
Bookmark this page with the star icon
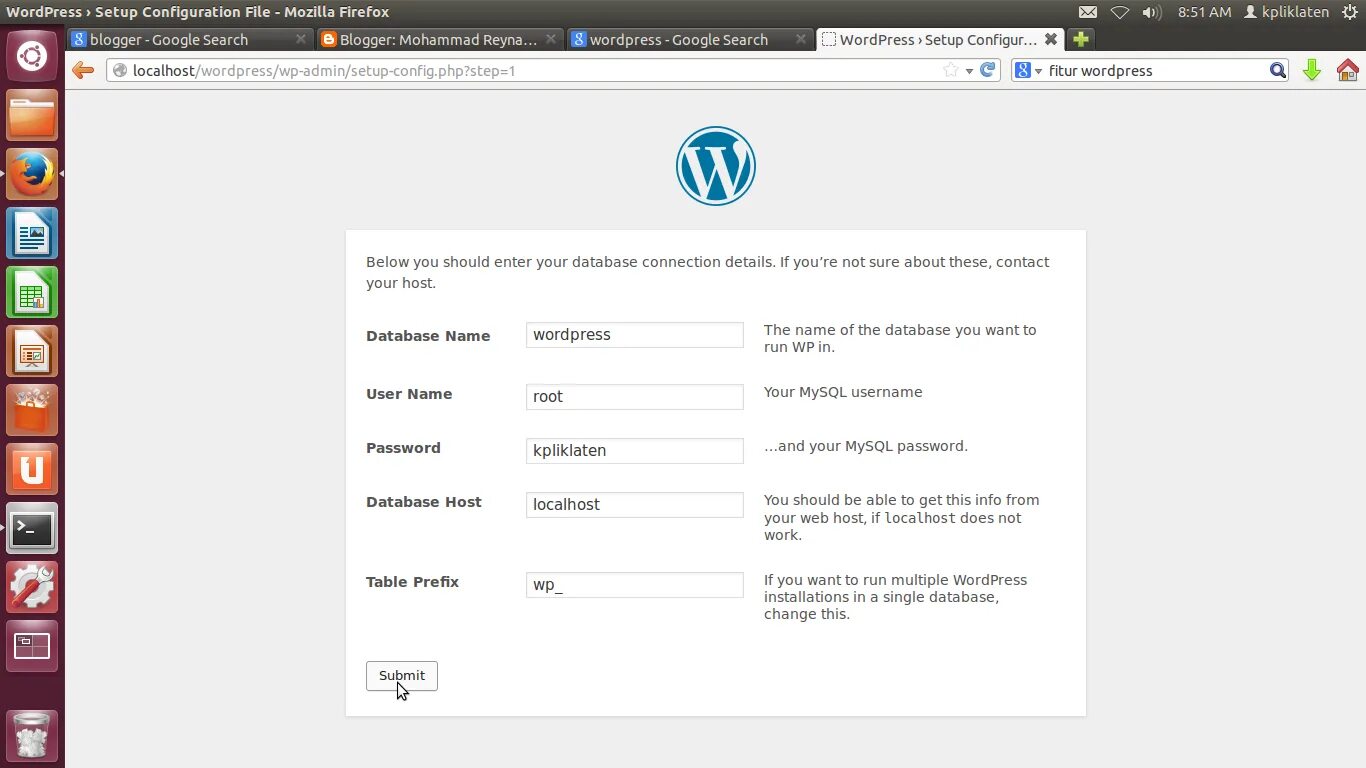[x=951, y=70]
